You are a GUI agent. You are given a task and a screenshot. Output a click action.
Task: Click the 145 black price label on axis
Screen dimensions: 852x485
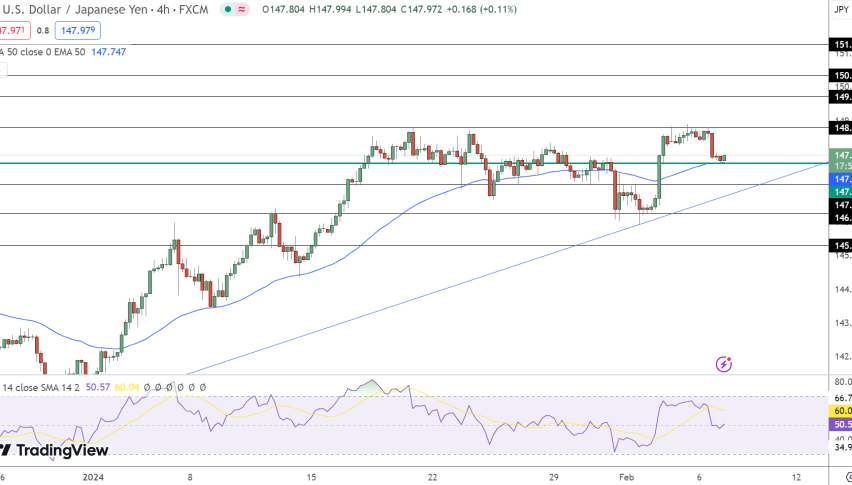coord(841,245)
